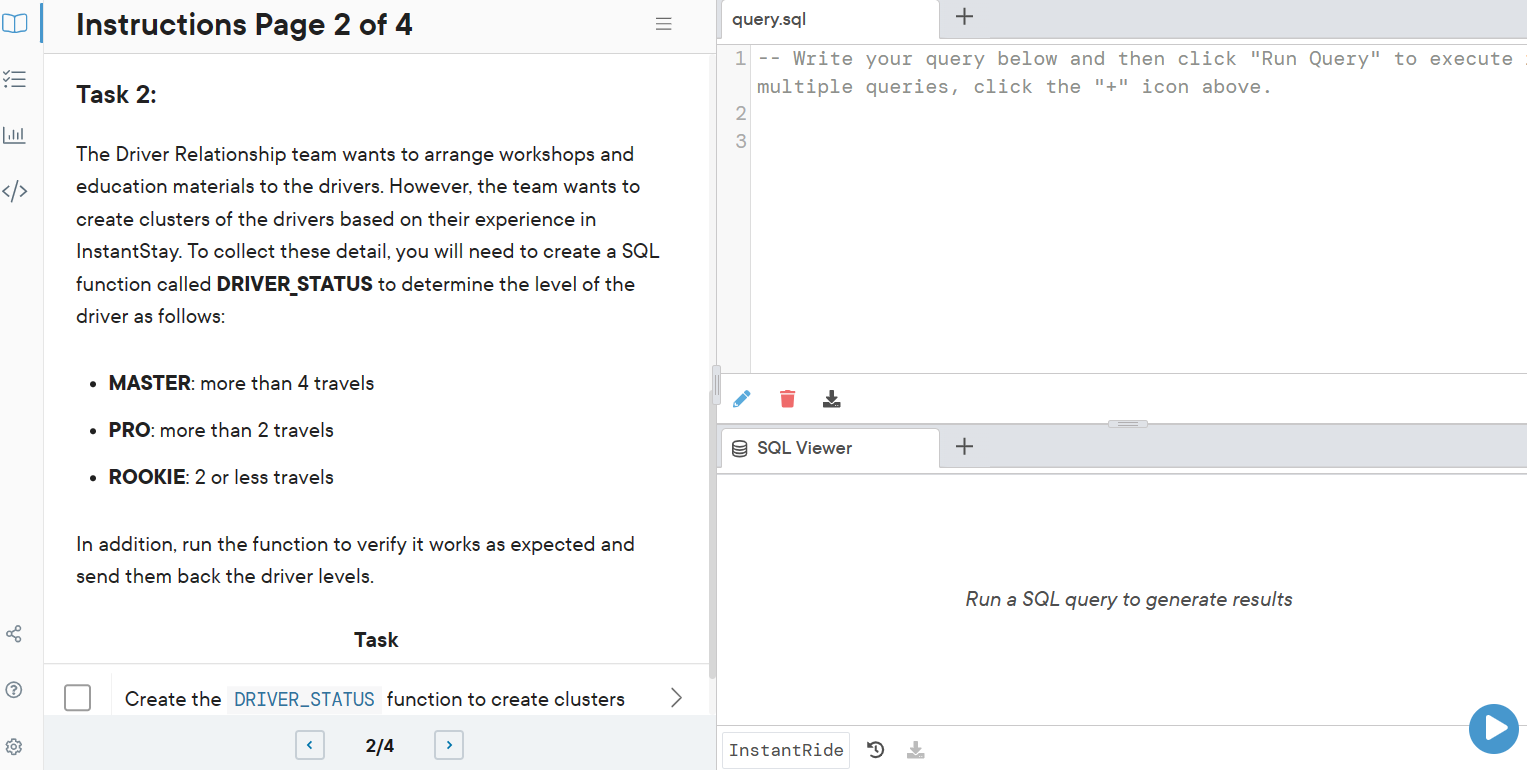Open the settings gear icon
Screen dimensions: 1527x770
coord(14,746)
